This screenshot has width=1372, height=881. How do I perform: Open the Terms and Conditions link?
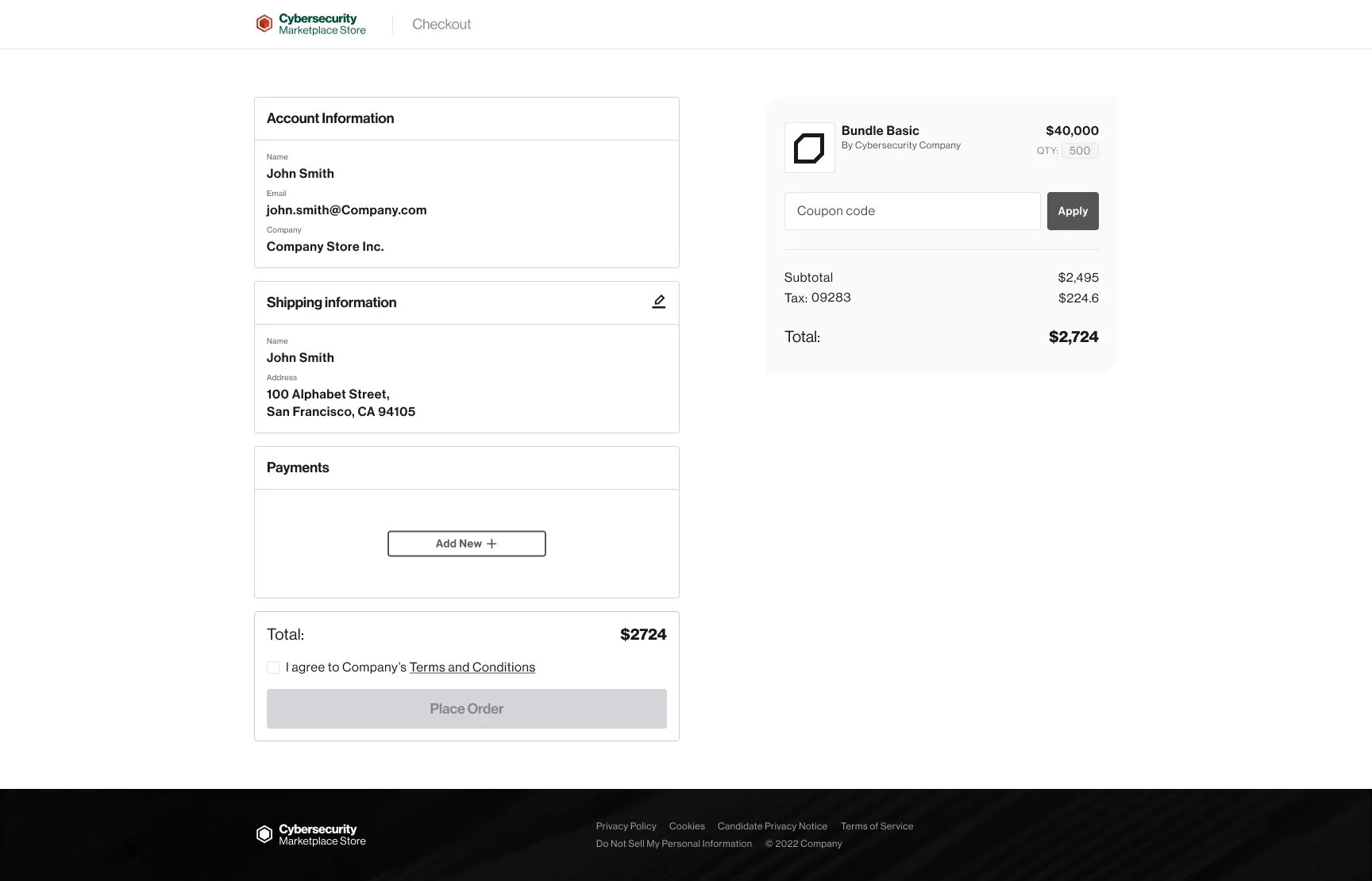[x=472, y=667]
